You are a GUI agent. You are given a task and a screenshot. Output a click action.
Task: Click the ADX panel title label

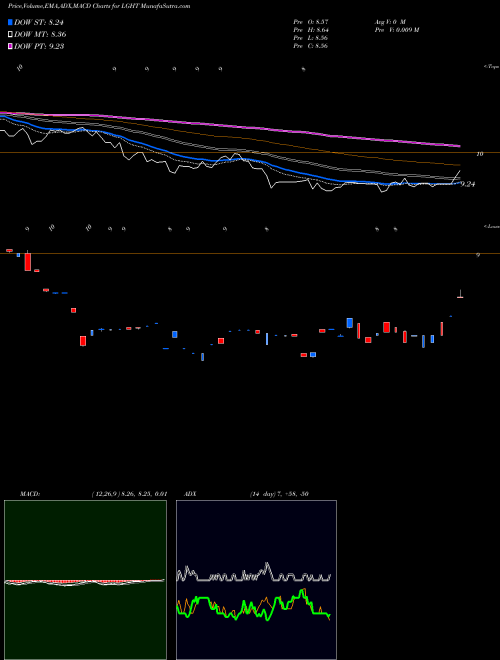[190, 493]
